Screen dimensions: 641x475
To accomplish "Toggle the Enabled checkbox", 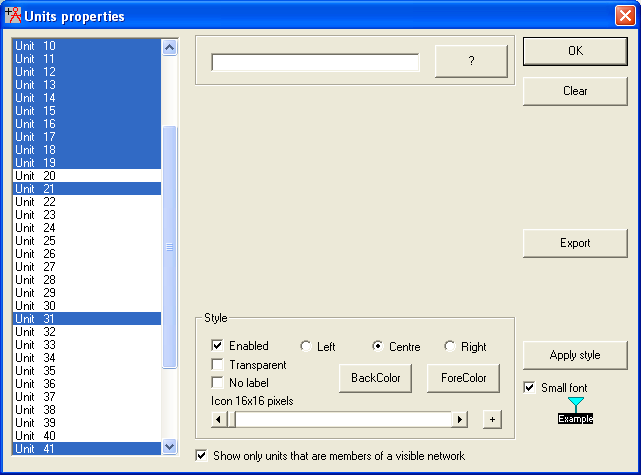I will (x=217, y=345).
